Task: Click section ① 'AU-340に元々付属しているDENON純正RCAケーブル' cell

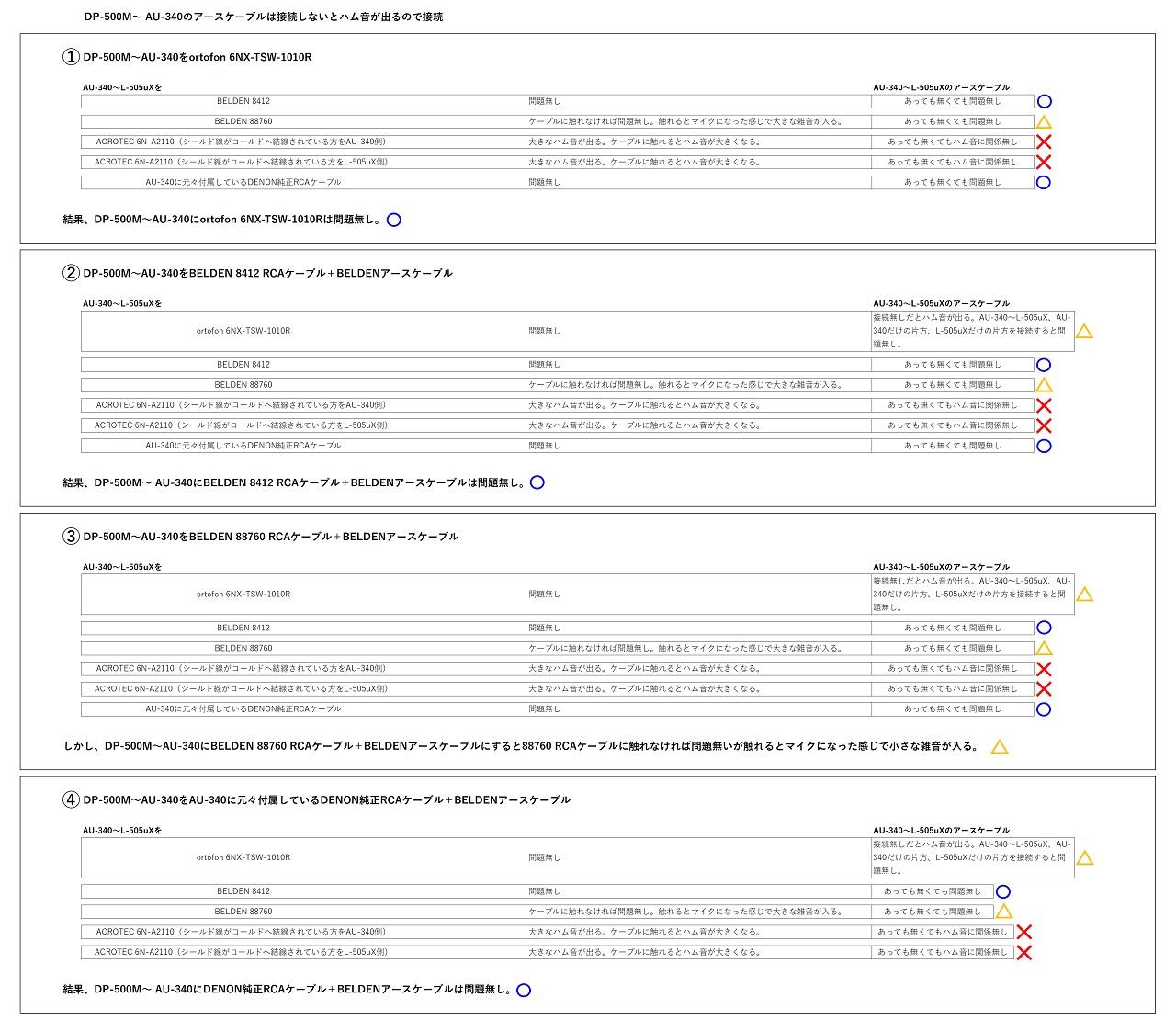Action: coord(243,182)
